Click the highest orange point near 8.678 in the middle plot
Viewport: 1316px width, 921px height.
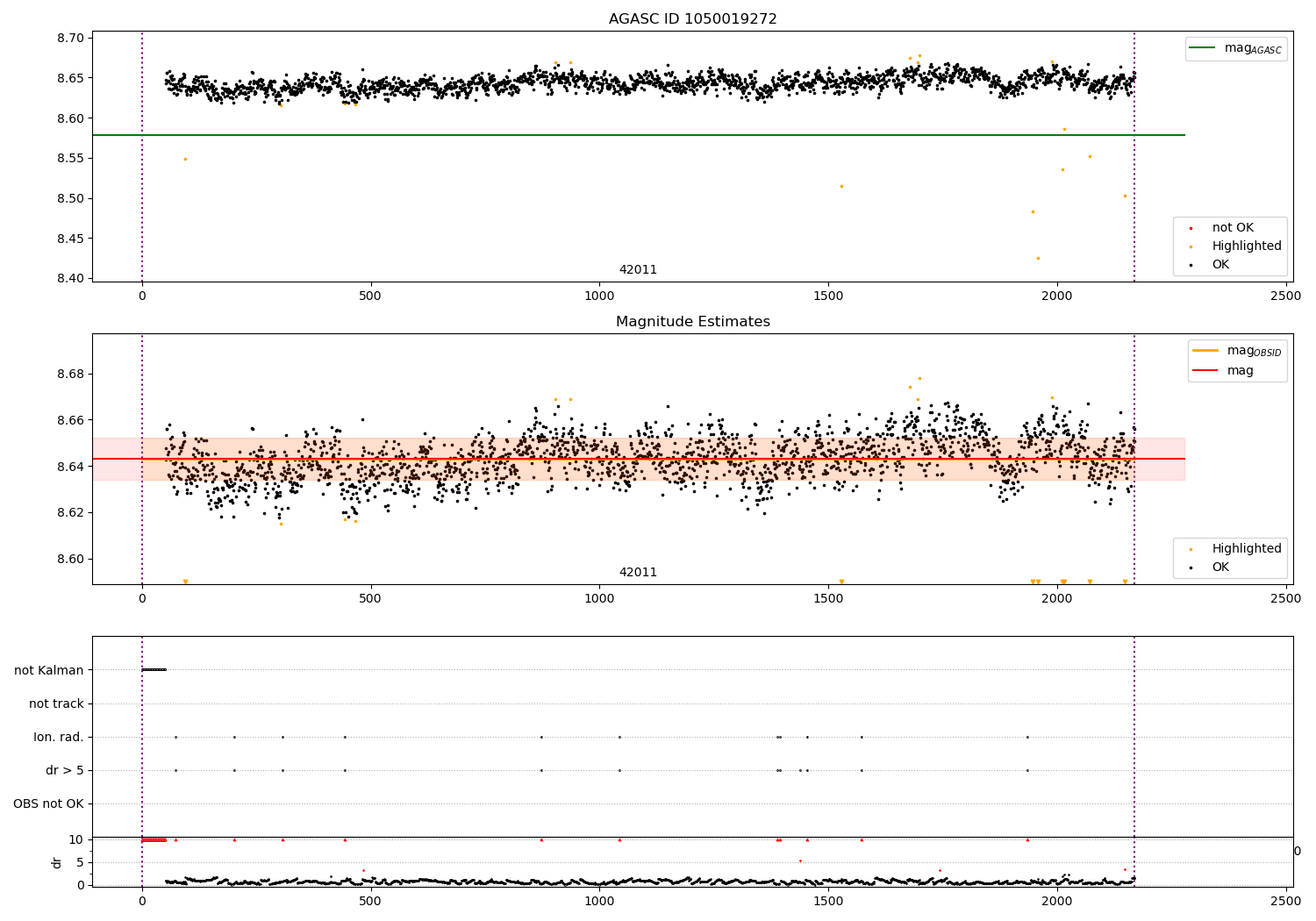click(919, 378)
